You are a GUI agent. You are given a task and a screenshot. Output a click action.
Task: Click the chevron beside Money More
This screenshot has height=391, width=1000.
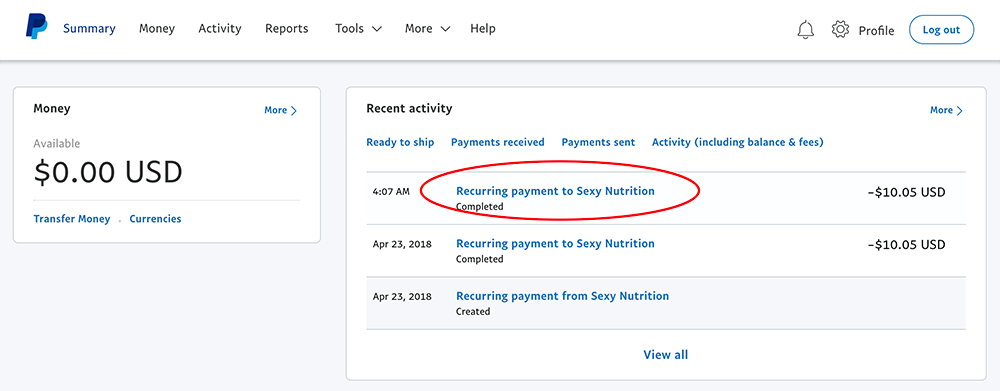293,110
